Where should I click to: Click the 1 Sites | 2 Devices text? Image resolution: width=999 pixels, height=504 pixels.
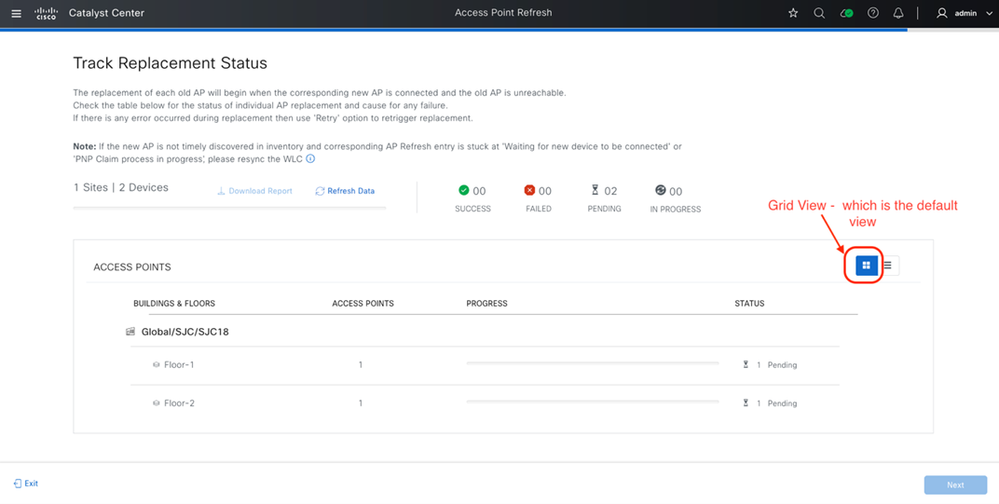click(x=121, y=187)
